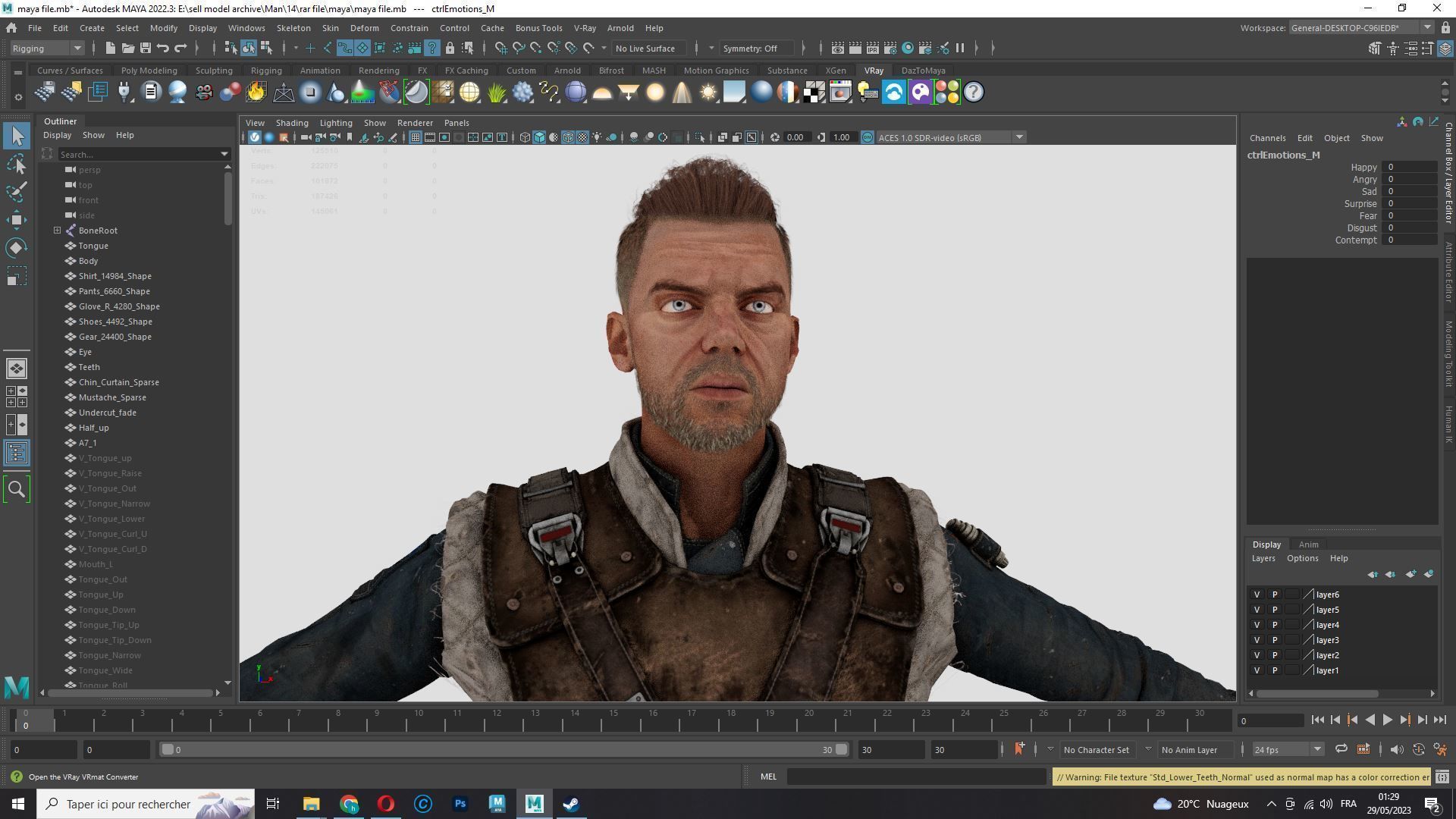The image size is (1456, 819).
Task: Open the Outliner search options dropdown
Action: click(x=224, y=154)
